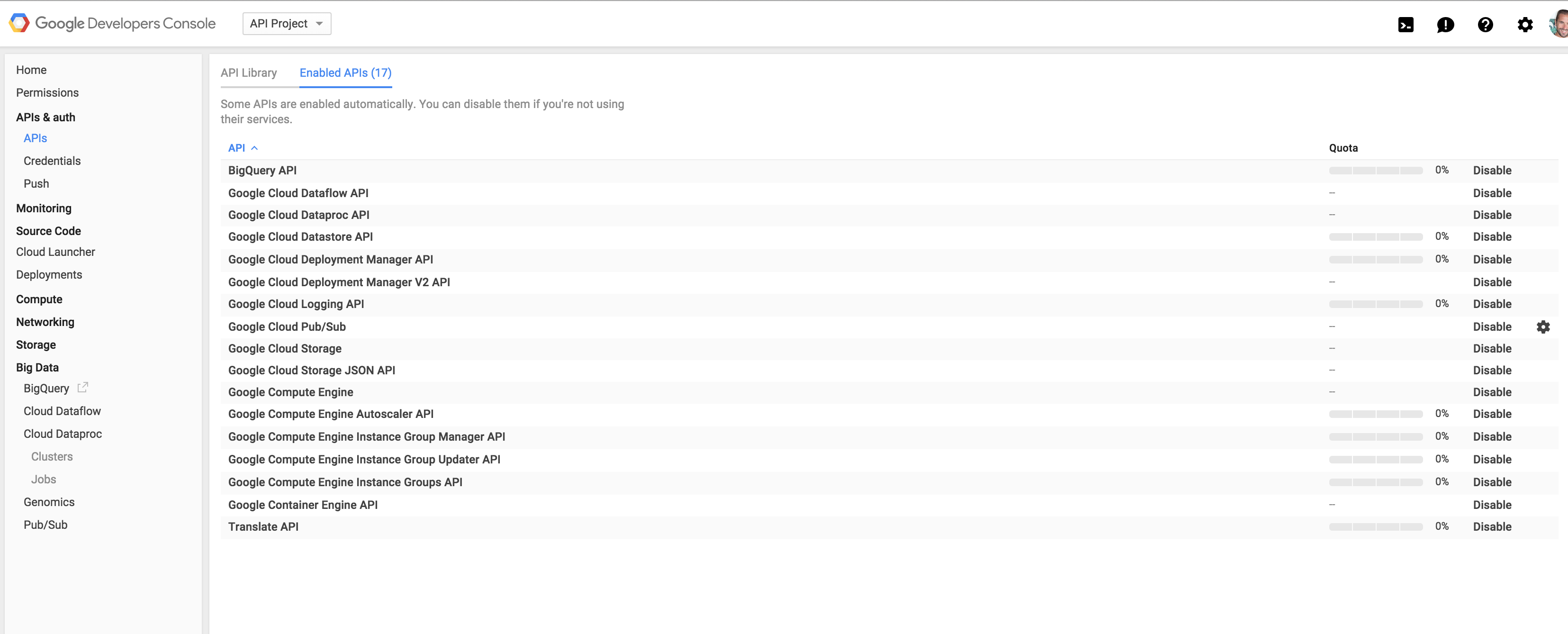Open Clusters under Cloud Dataproc
This screenshot has height=634, width=1568.
[x=52, y=457]
